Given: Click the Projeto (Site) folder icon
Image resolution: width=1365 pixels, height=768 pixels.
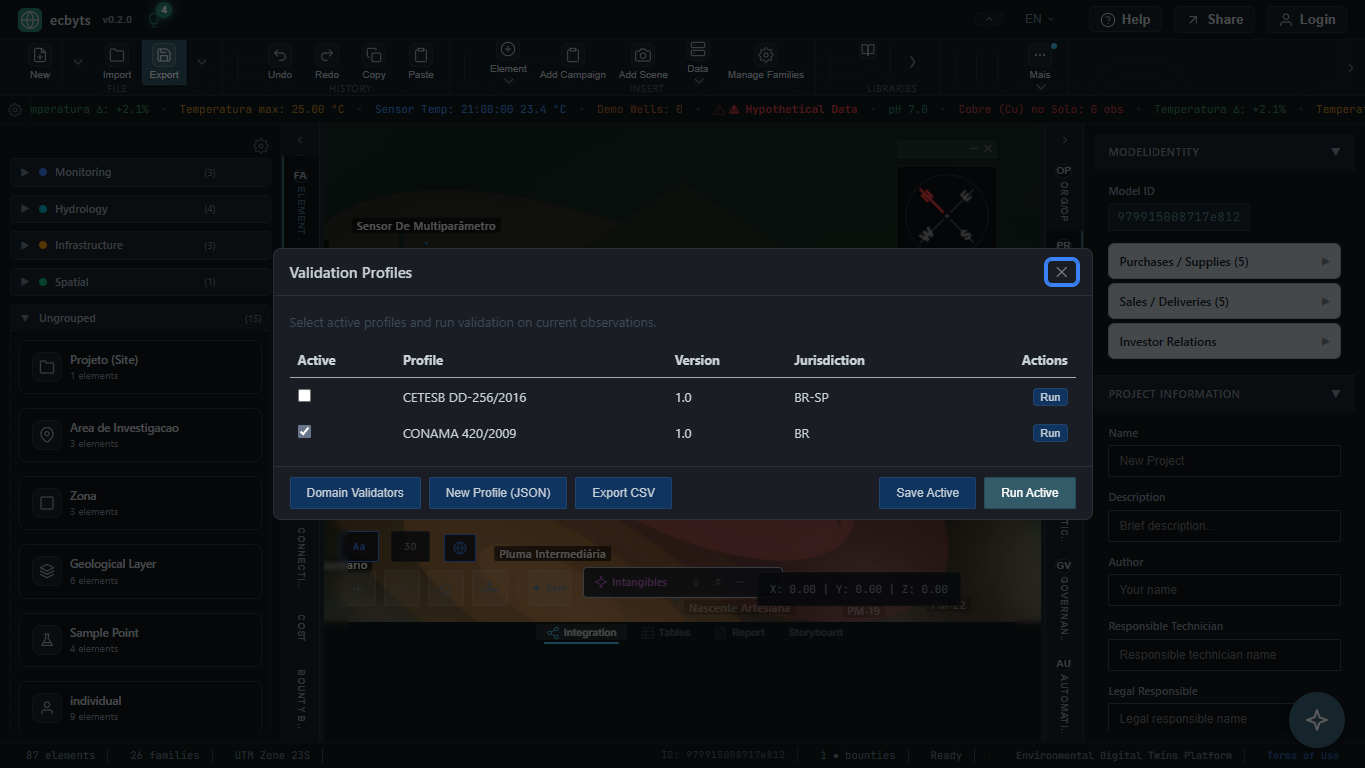Looking at the screenshot, I should 46,367.
